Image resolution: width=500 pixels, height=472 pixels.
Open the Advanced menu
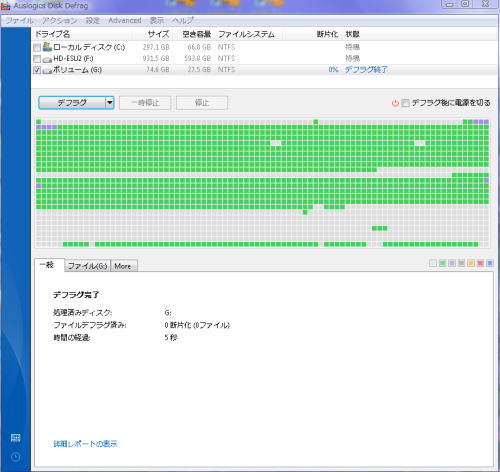(125, 20)
